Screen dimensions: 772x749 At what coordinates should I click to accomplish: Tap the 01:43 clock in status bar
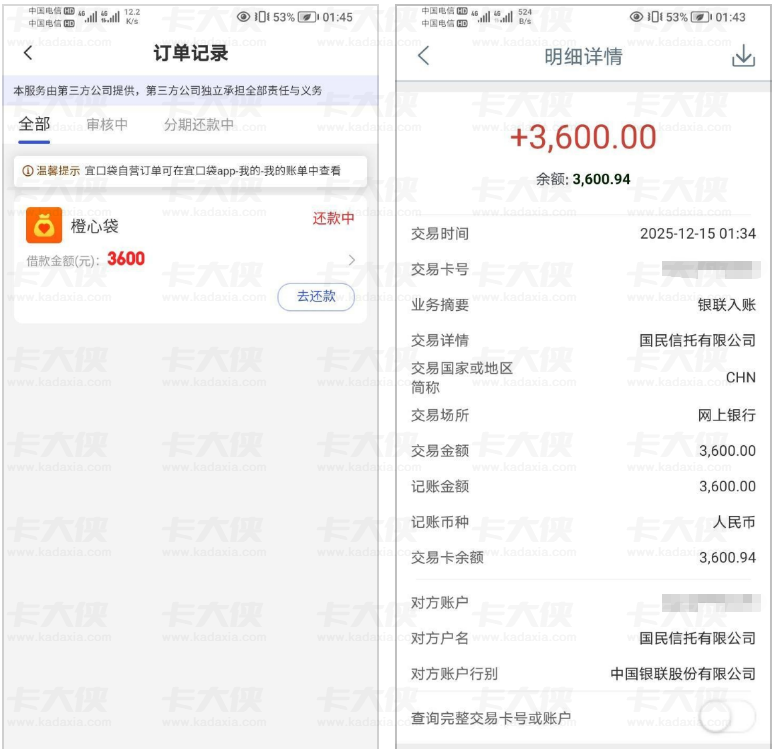click(730, 17)
